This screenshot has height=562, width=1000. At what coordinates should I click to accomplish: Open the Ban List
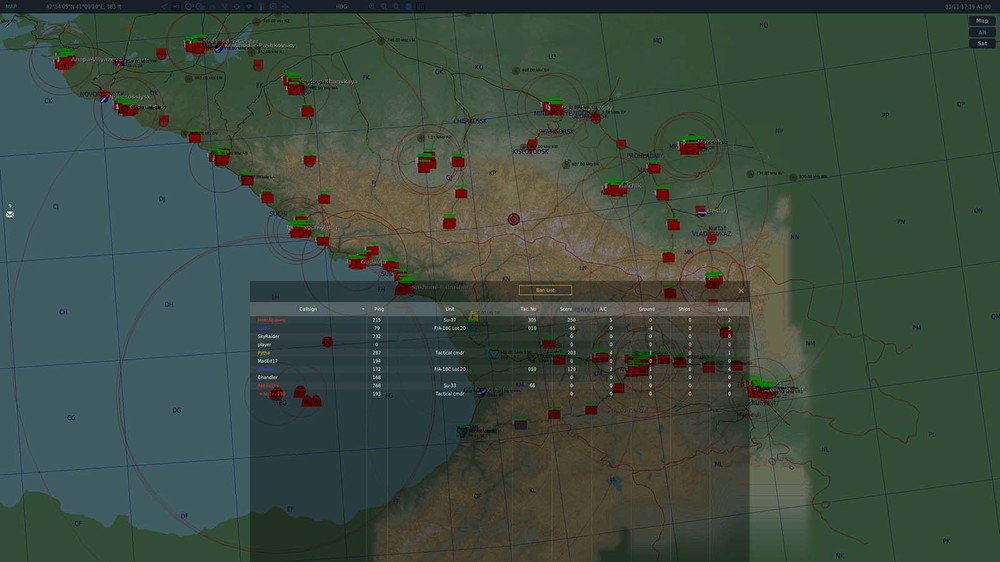545,290
